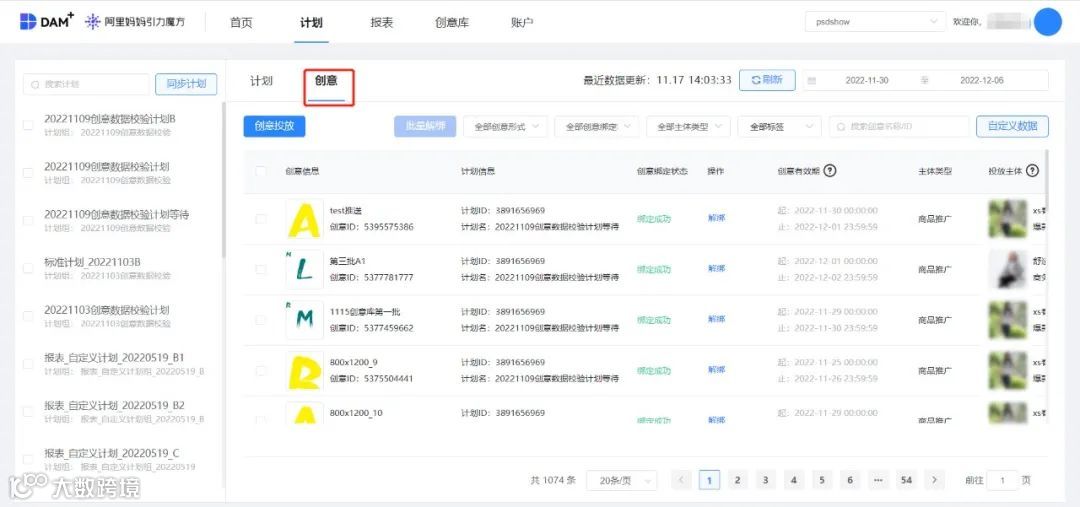
Task: Switch to the 创意 sub-tab
Action: (x=326, y=81)
